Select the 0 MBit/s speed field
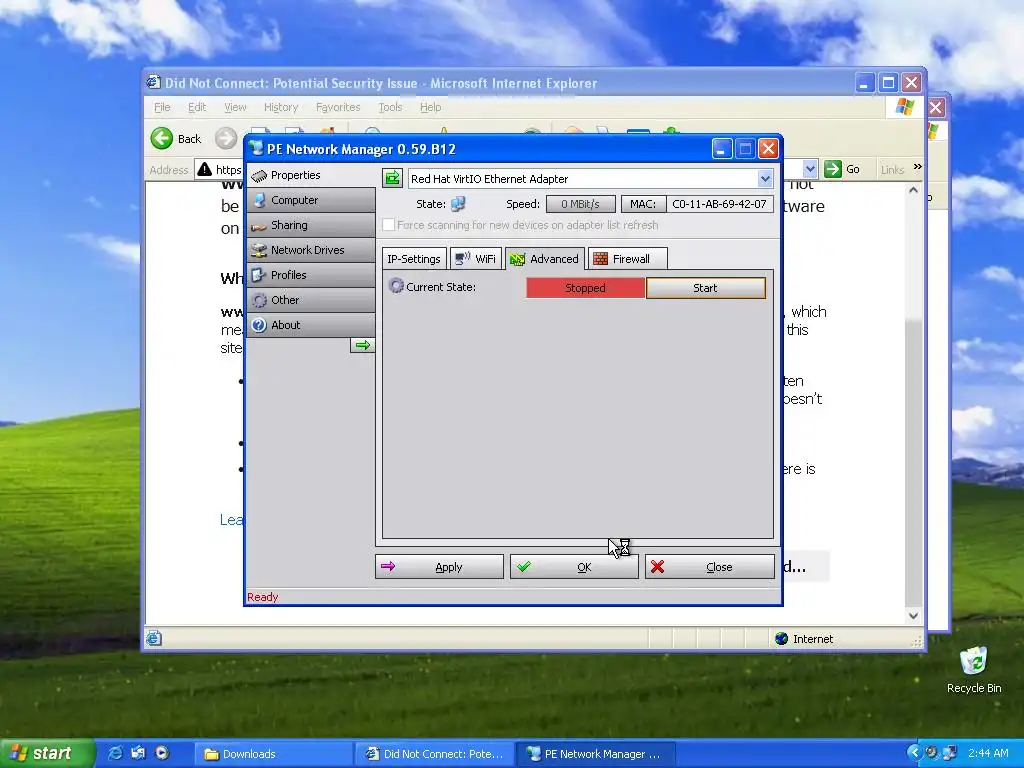The image size is (1024, 768). [x=581, y=204]
